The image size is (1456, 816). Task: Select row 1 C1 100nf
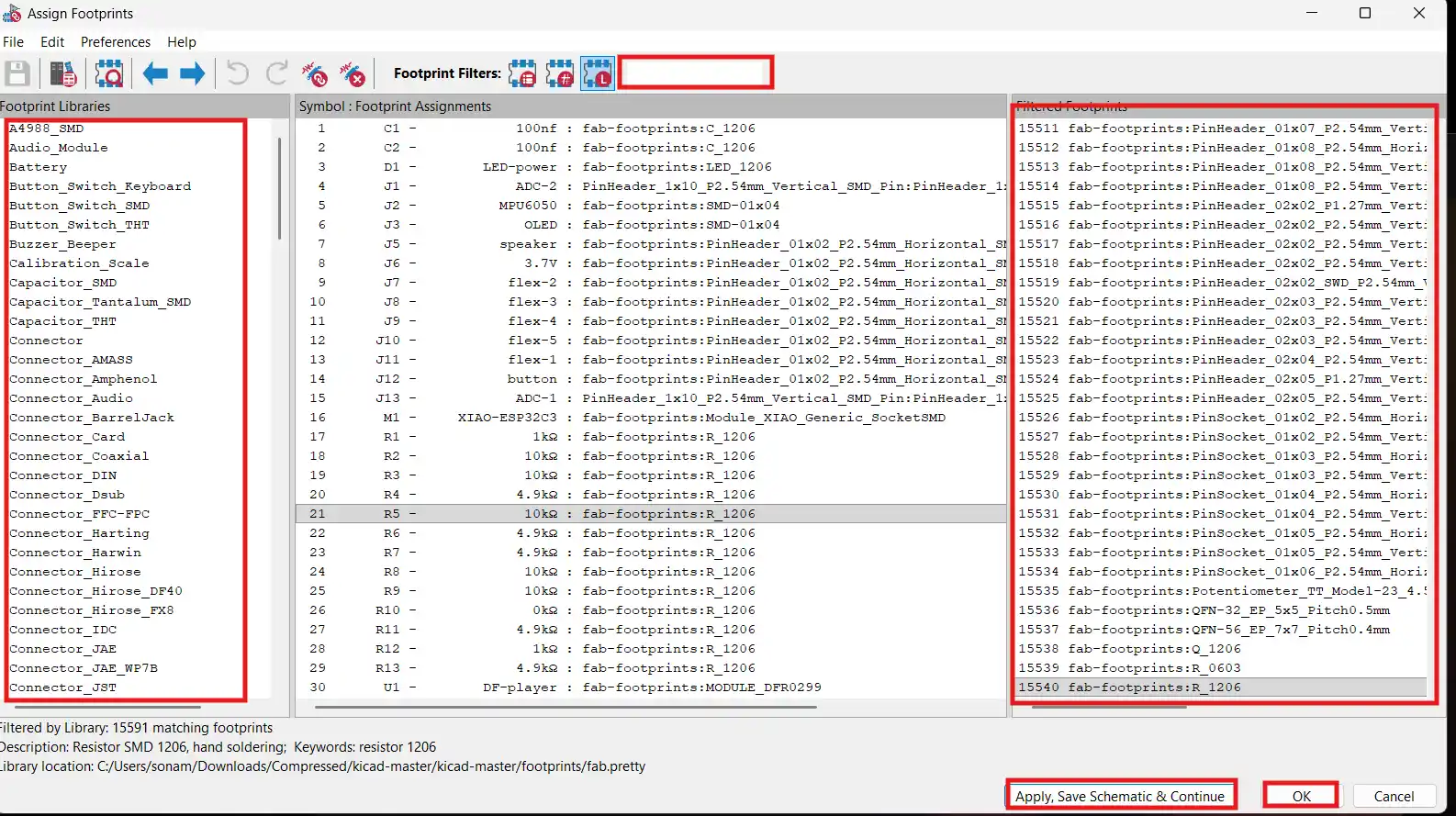(x=651, y=129)
